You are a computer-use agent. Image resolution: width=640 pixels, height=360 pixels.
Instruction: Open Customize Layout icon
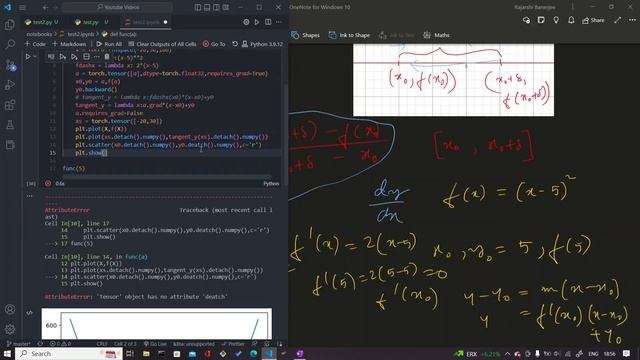point(225,7)
